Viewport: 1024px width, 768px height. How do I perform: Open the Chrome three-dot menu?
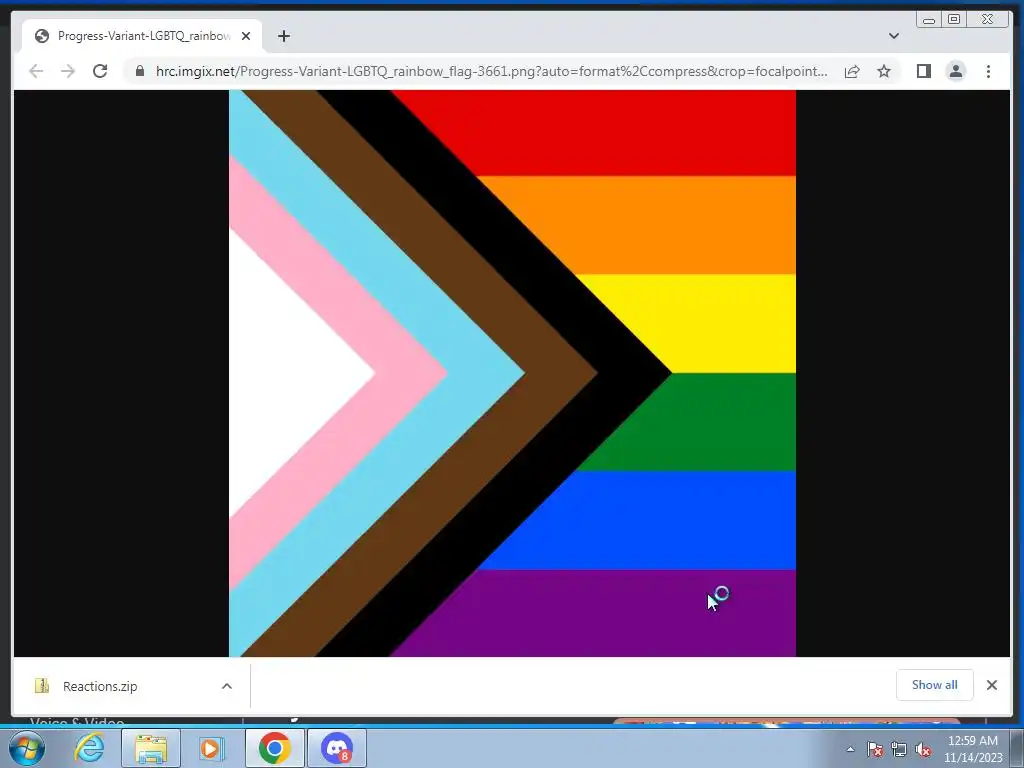(x=988, y=71)
